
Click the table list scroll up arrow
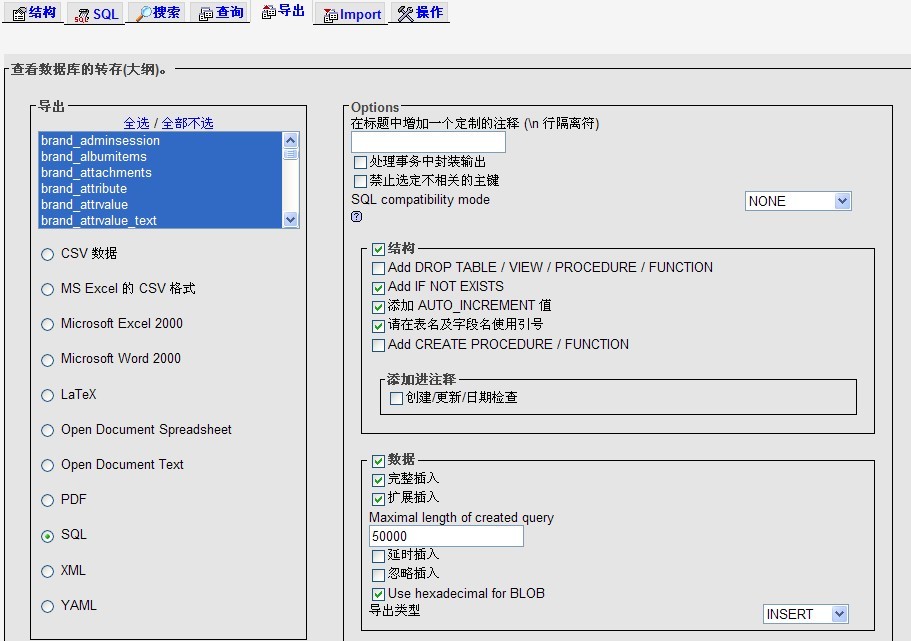(290, 140)
